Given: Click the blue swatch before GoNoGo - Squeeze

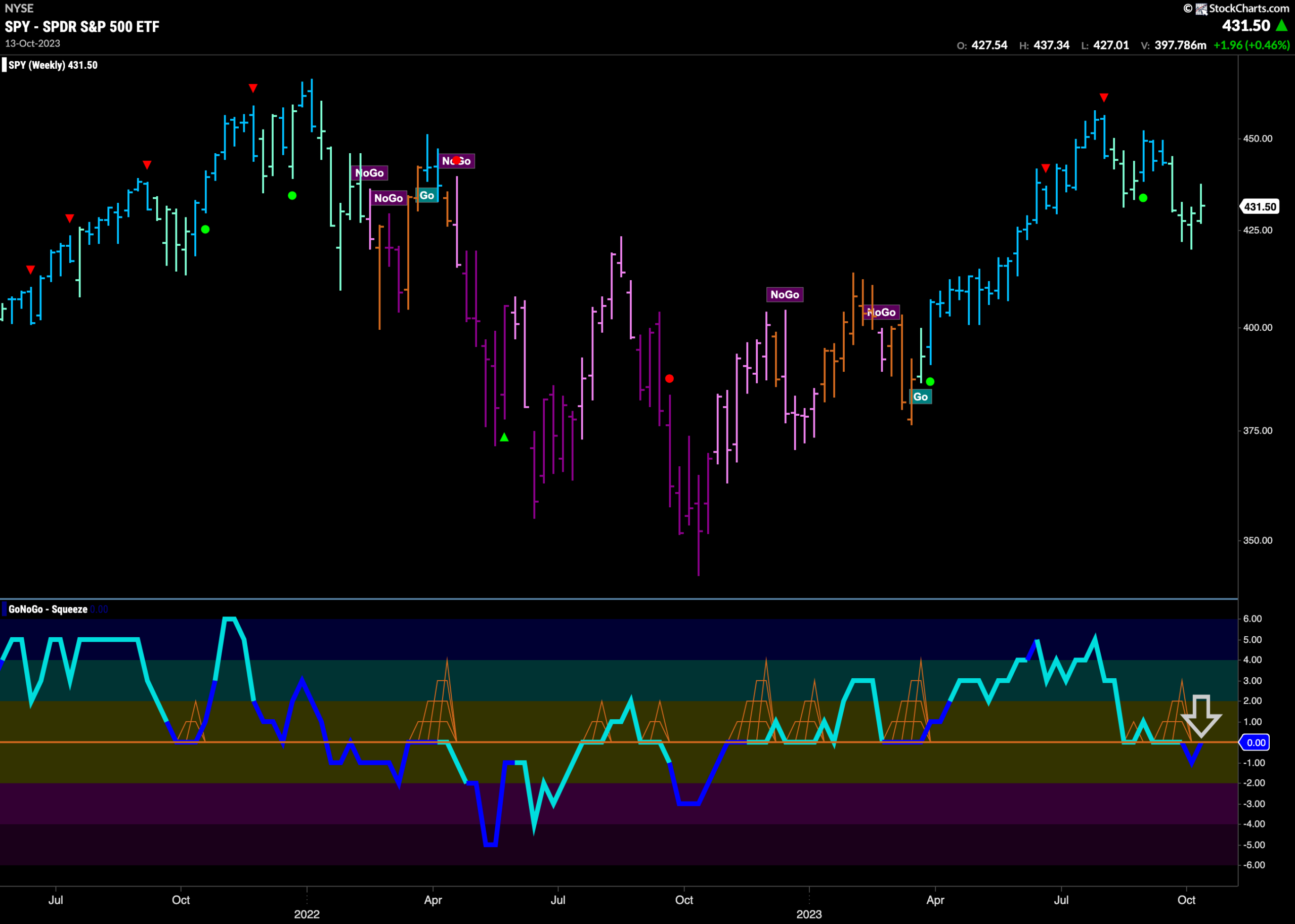Looking at the screenshot, I should 5,609.
